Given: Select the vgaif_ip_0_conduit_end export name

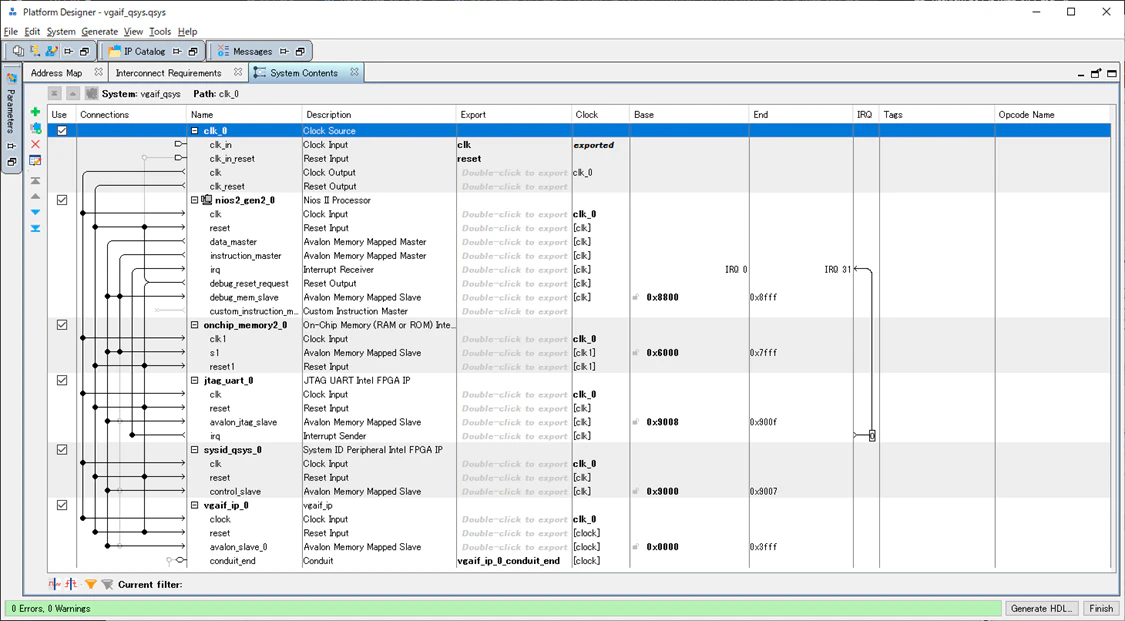Looking at the screenshot, I should [508, 561].
